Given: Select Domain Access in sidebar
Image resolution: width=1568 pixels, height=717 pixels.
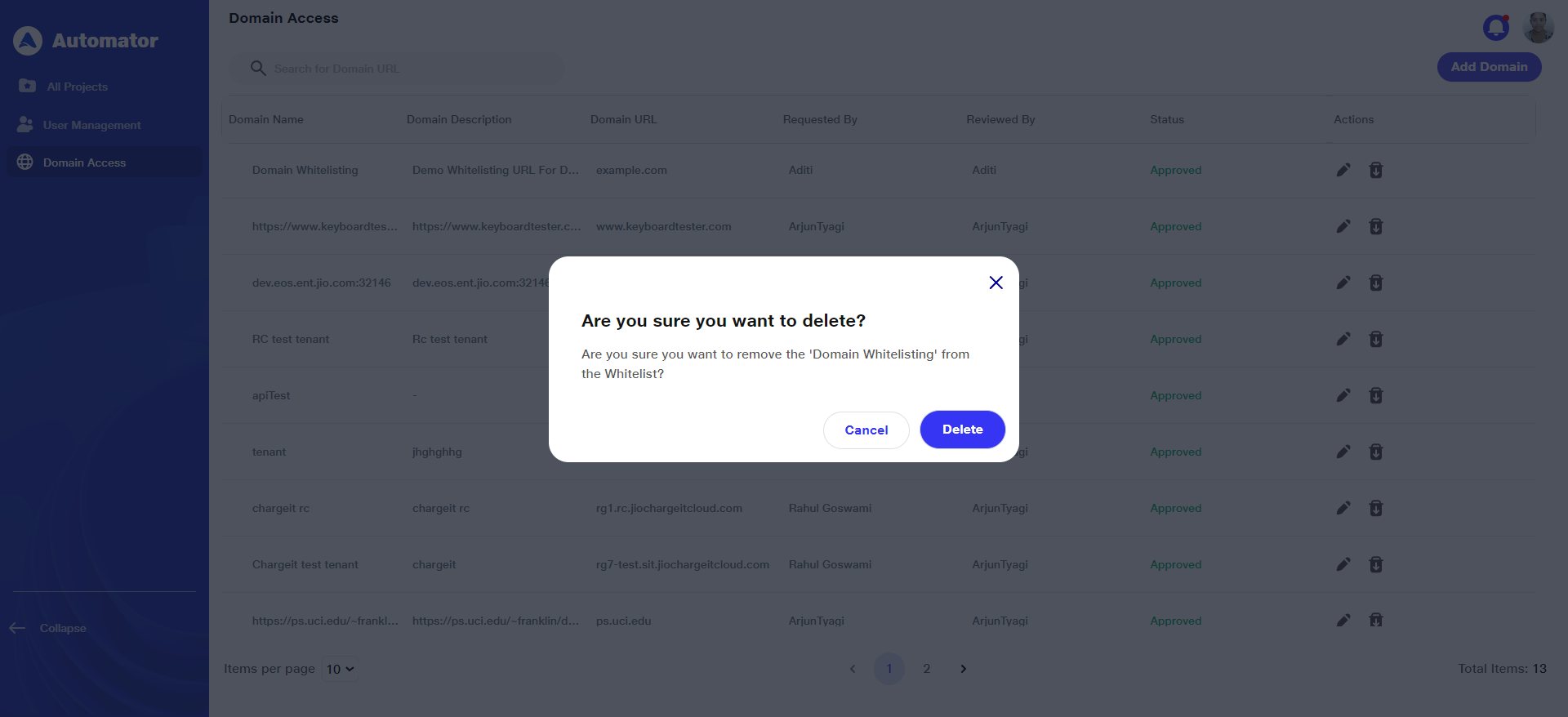Looking at the screenshot, I should [x=84, y=163].
